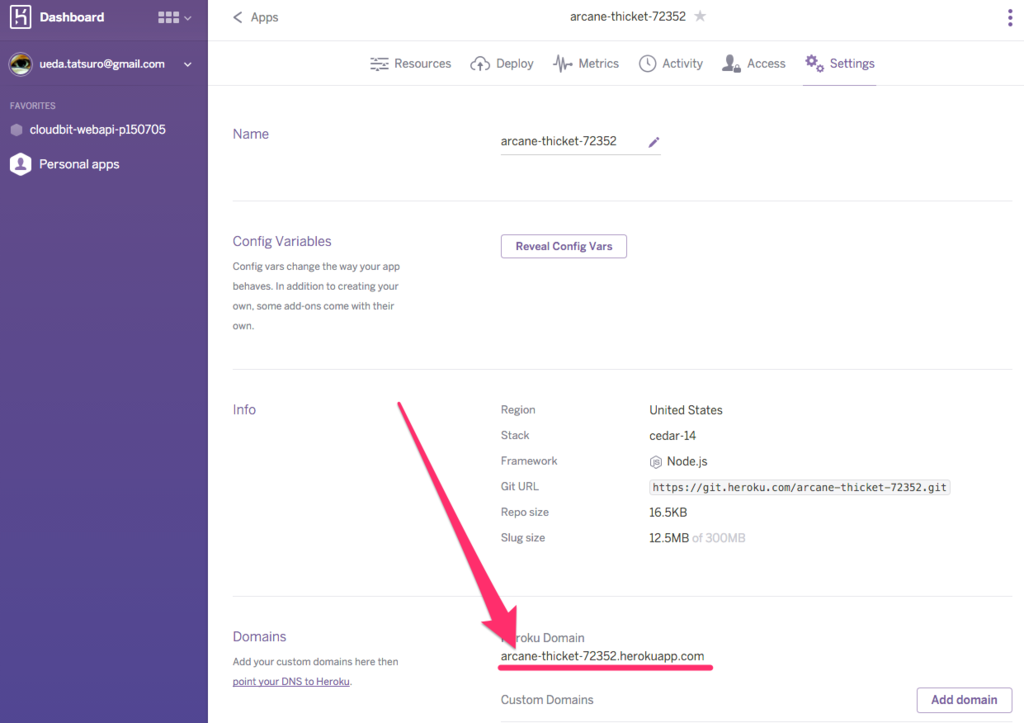Click the pencil edit icon for the name

click(654, 142)
